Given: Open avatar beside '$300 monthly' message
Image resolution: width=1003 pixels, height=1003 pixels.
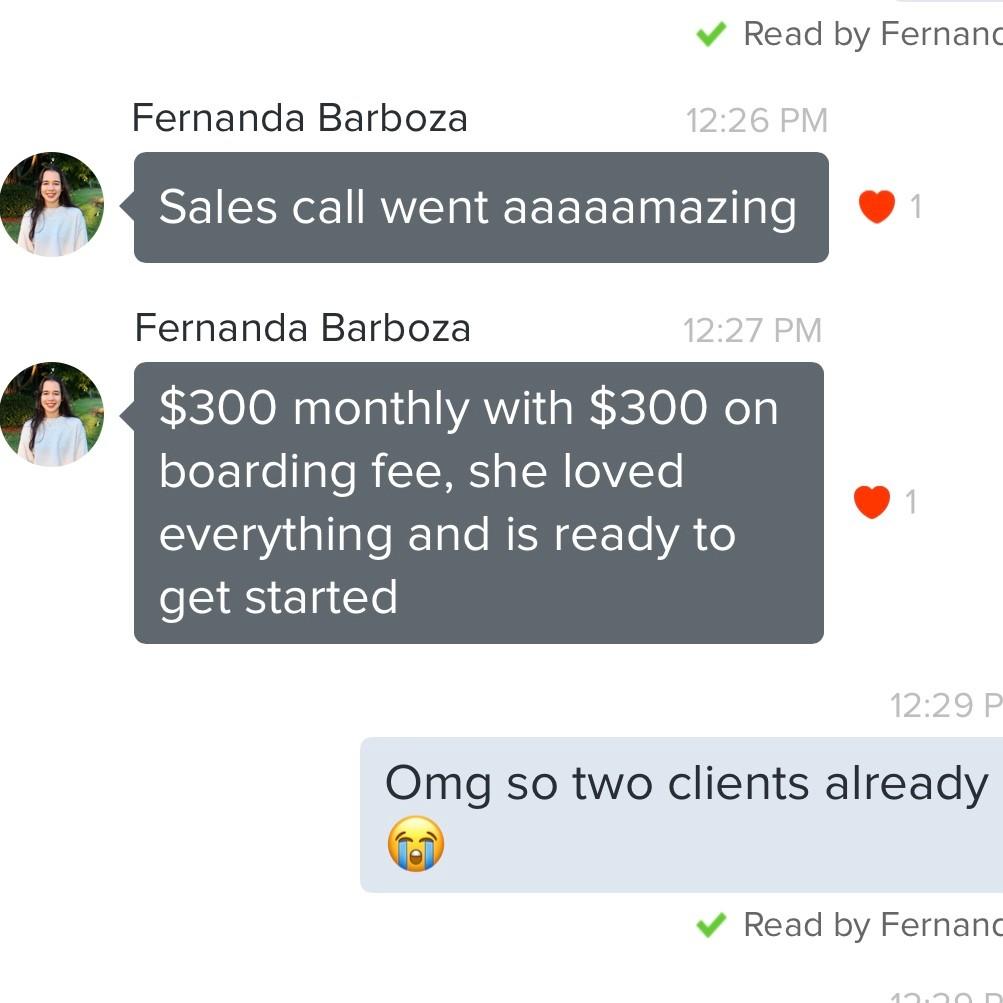Looking at the screenshot, I should coord(52,414).
